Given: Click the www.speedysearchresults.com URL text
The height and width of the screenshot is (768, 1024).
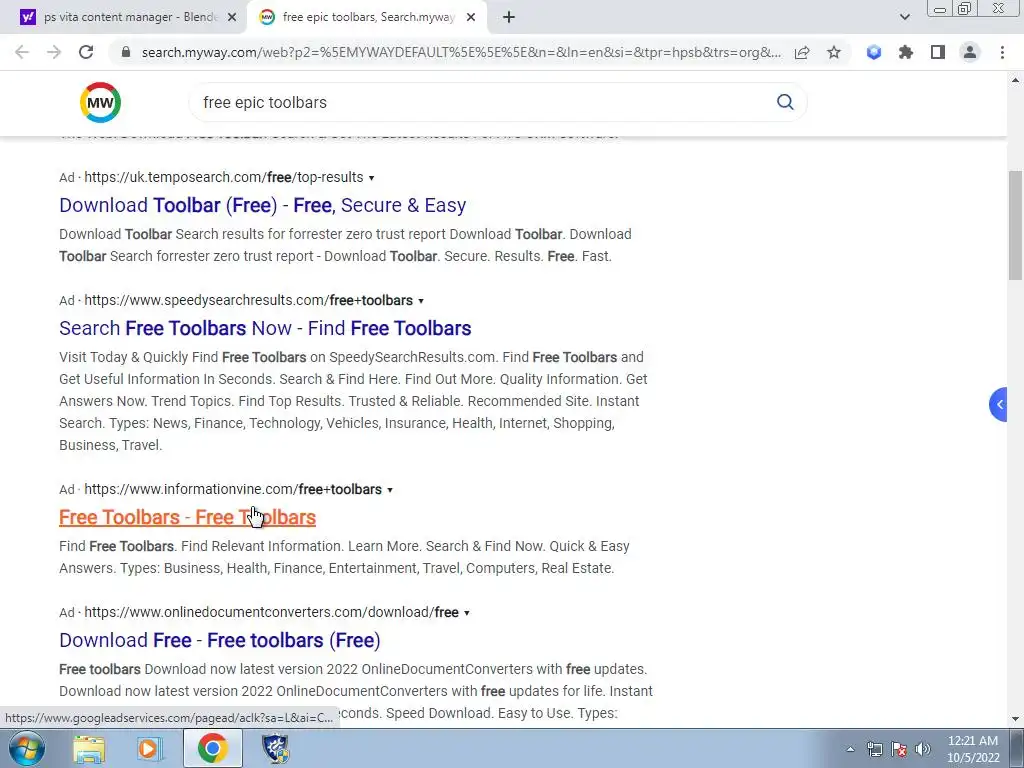Looking at the screenshot, I should coord(249,300).
